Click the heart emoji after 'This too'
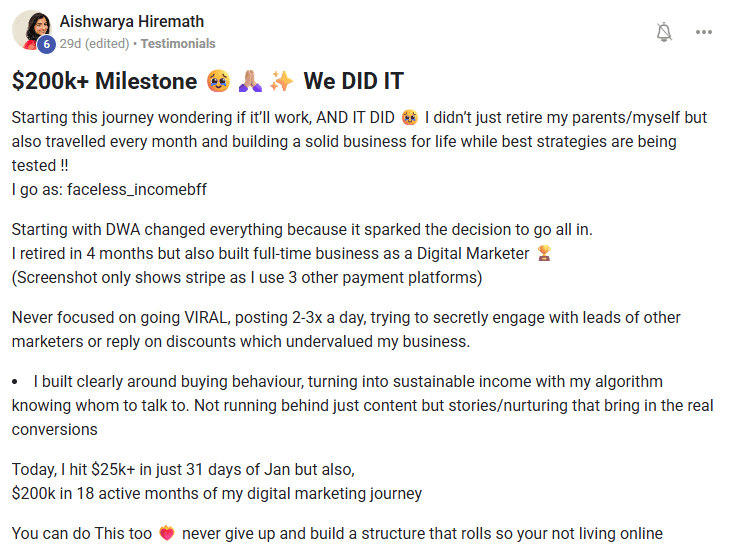This screenshot has height=555, width=739. tap(167, 533)
